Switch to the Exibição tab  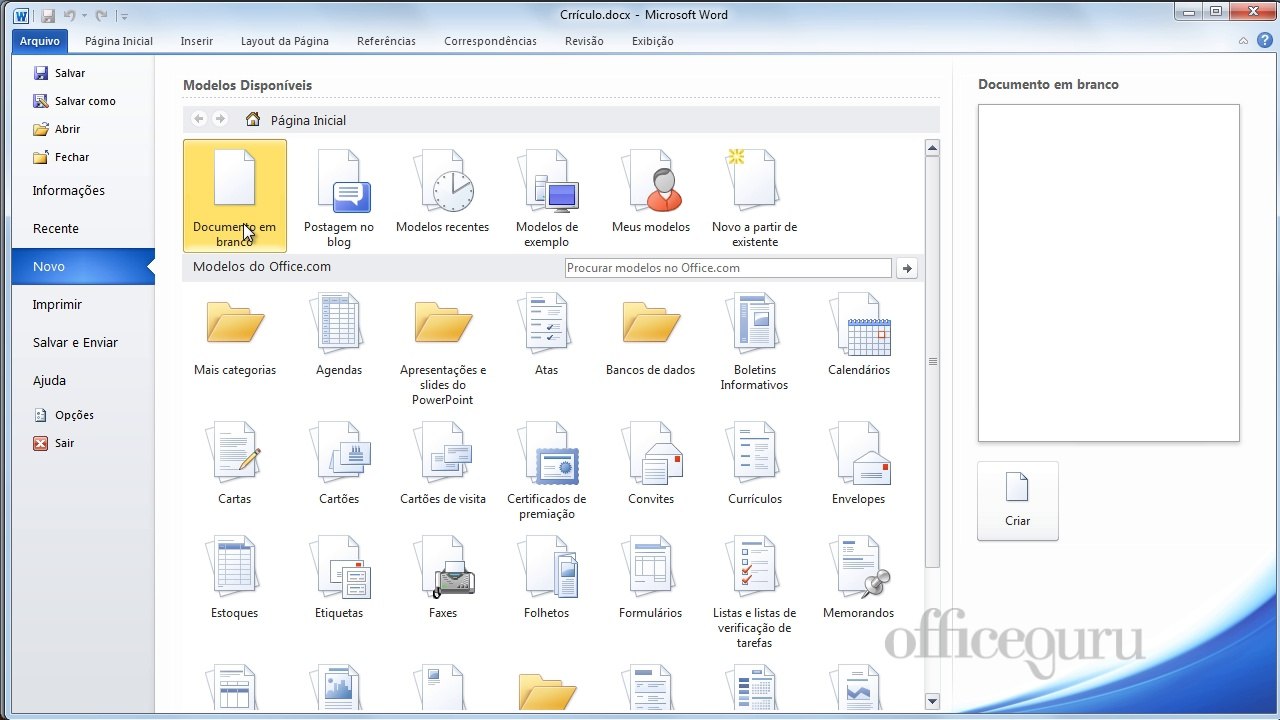pos(653,41)
